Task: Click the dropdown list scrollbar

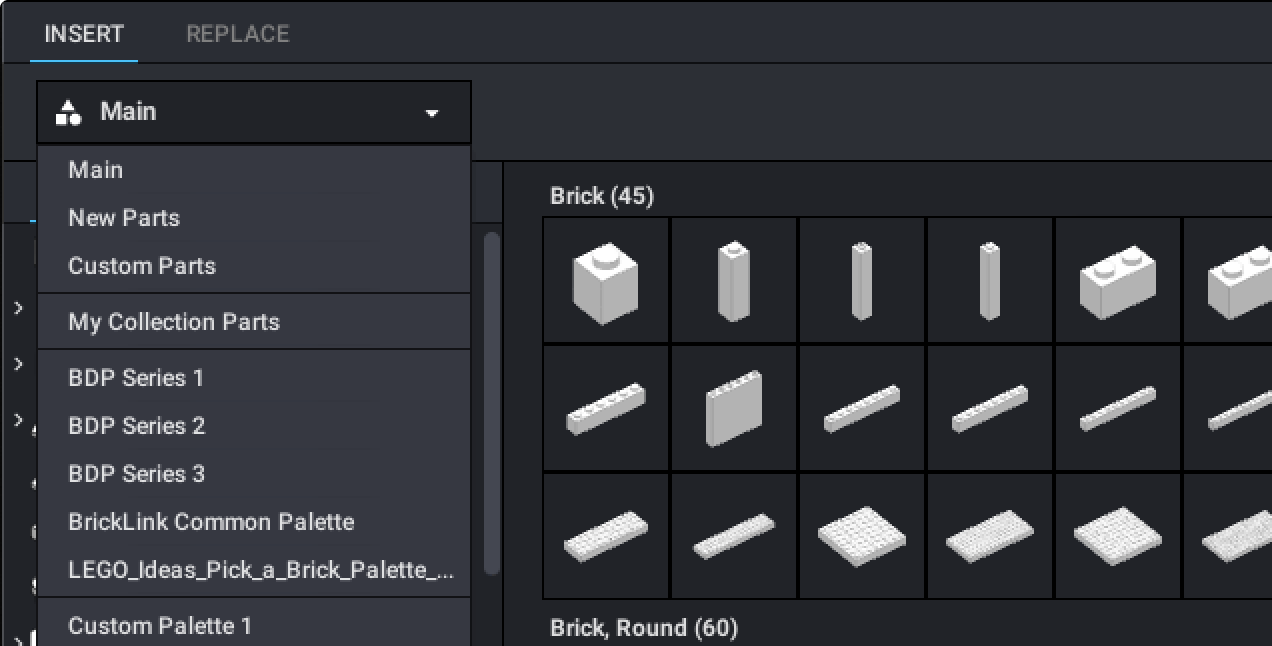Action: [x=489, y=400]
